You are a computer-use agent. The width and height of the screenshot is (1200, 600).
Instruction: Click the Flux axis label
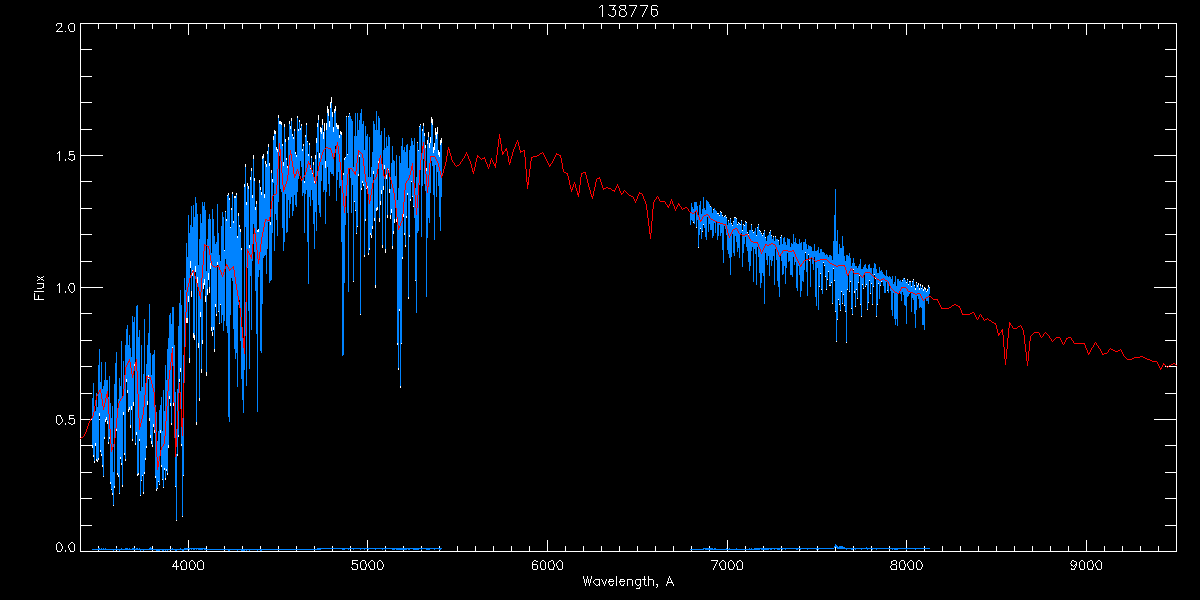[40, 288]
